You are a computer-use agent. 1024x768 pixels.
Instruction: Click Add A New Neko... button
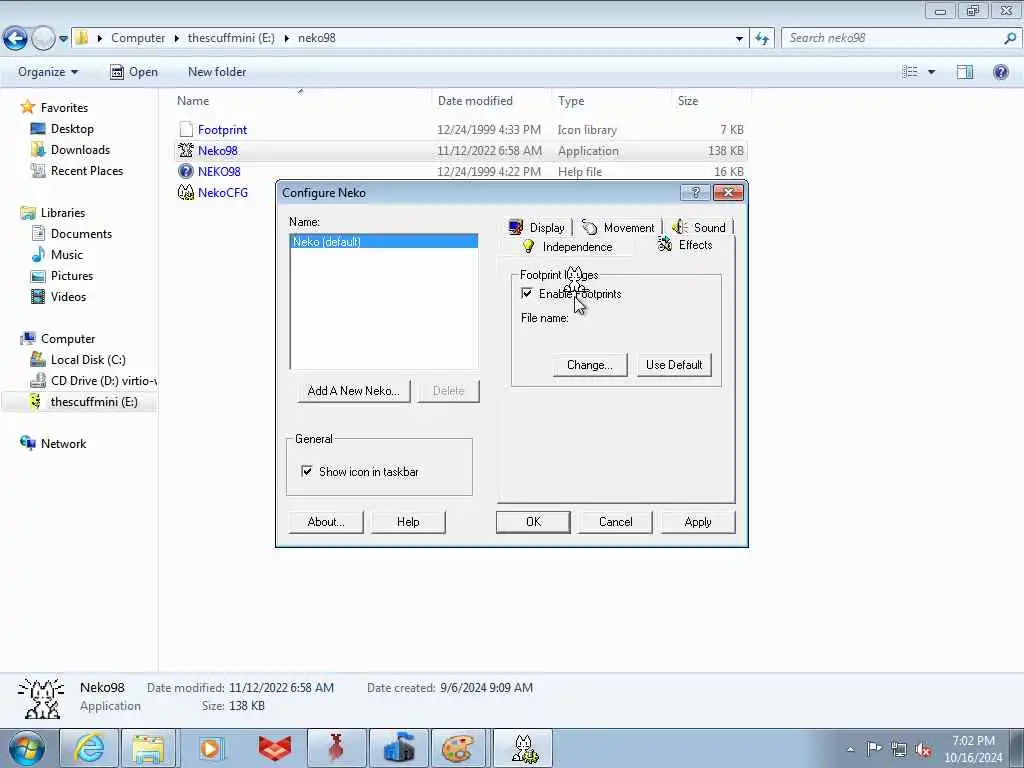click(353, 391)
